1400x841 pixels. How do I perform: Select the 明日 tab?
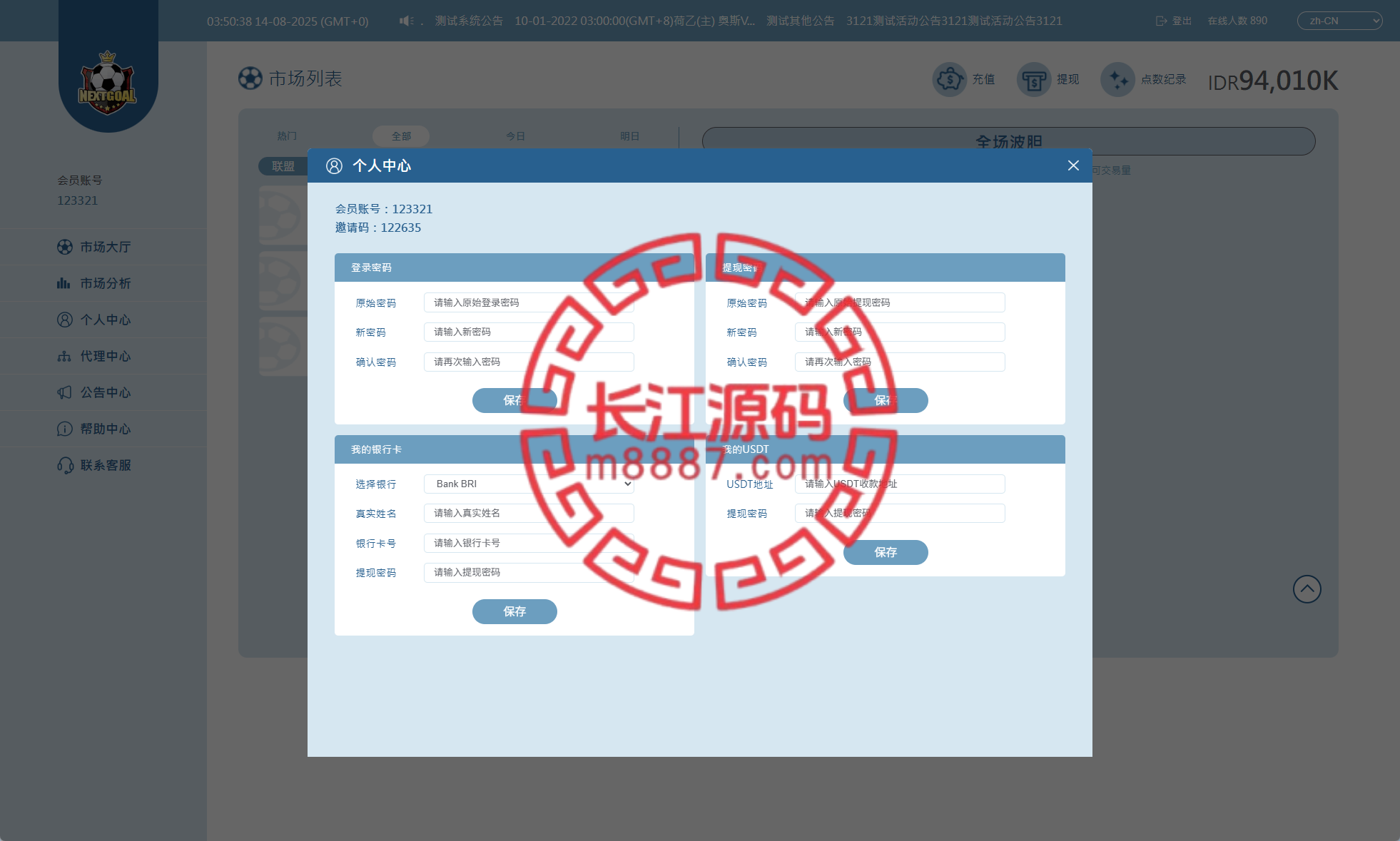(x=629, y=136)
